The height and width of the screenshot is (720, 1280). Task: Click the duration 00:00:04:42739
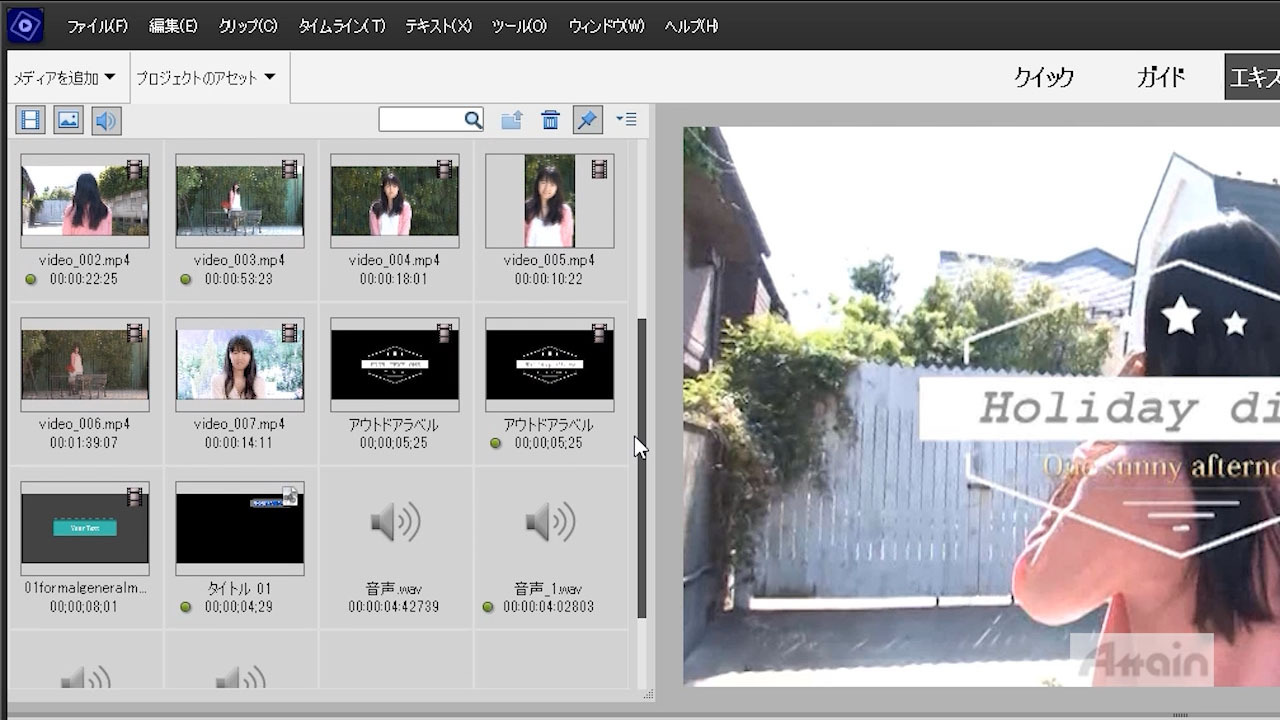395,607
